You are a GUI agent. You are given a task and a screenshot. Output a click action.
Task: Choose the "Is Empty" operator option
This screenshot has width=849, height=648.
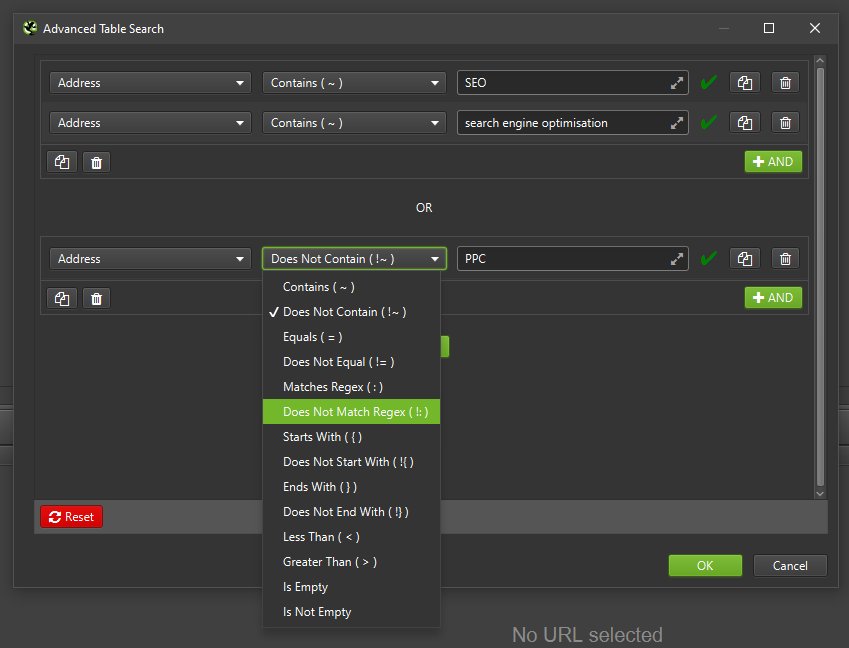[304, 587]
